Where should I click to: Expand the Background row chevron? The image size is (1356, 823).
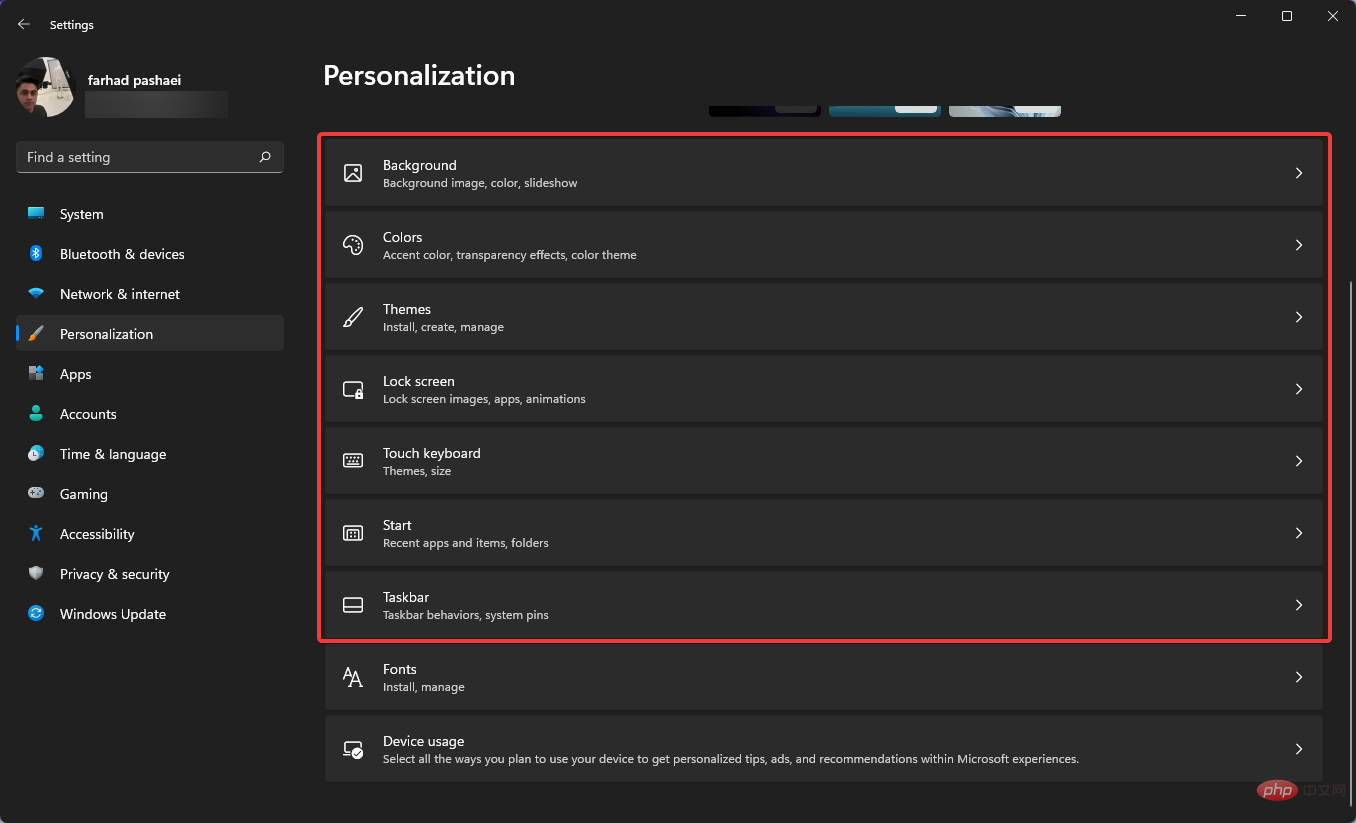point(1299,173)
